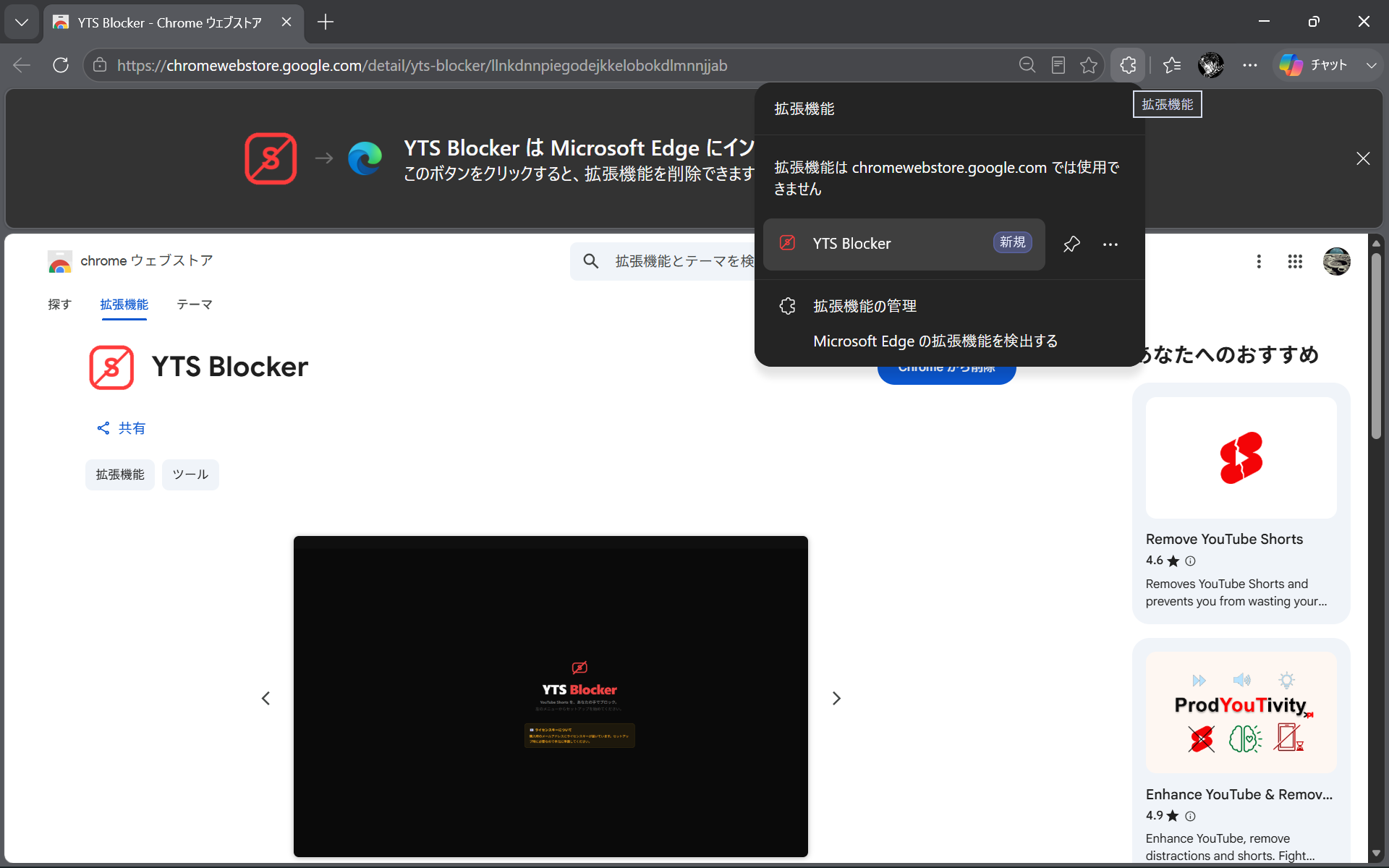
Task: Open a new tab
Action: [x=326, y=22]
